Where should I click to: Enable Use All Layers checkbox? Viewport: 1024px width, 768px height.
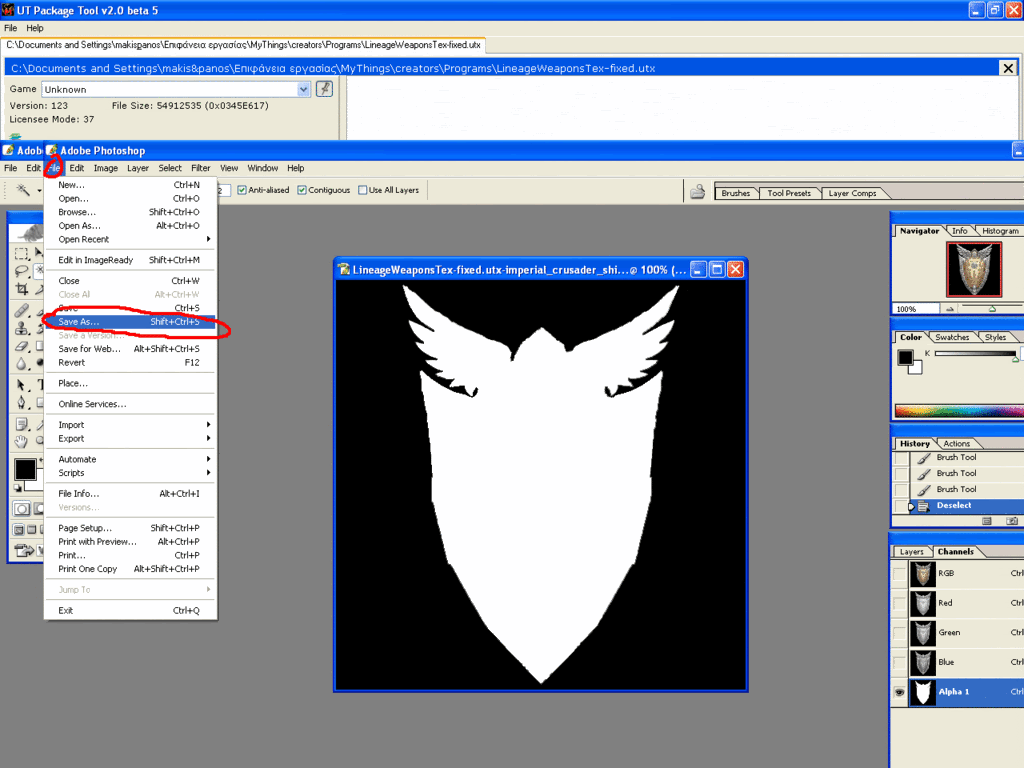[363, 190]
